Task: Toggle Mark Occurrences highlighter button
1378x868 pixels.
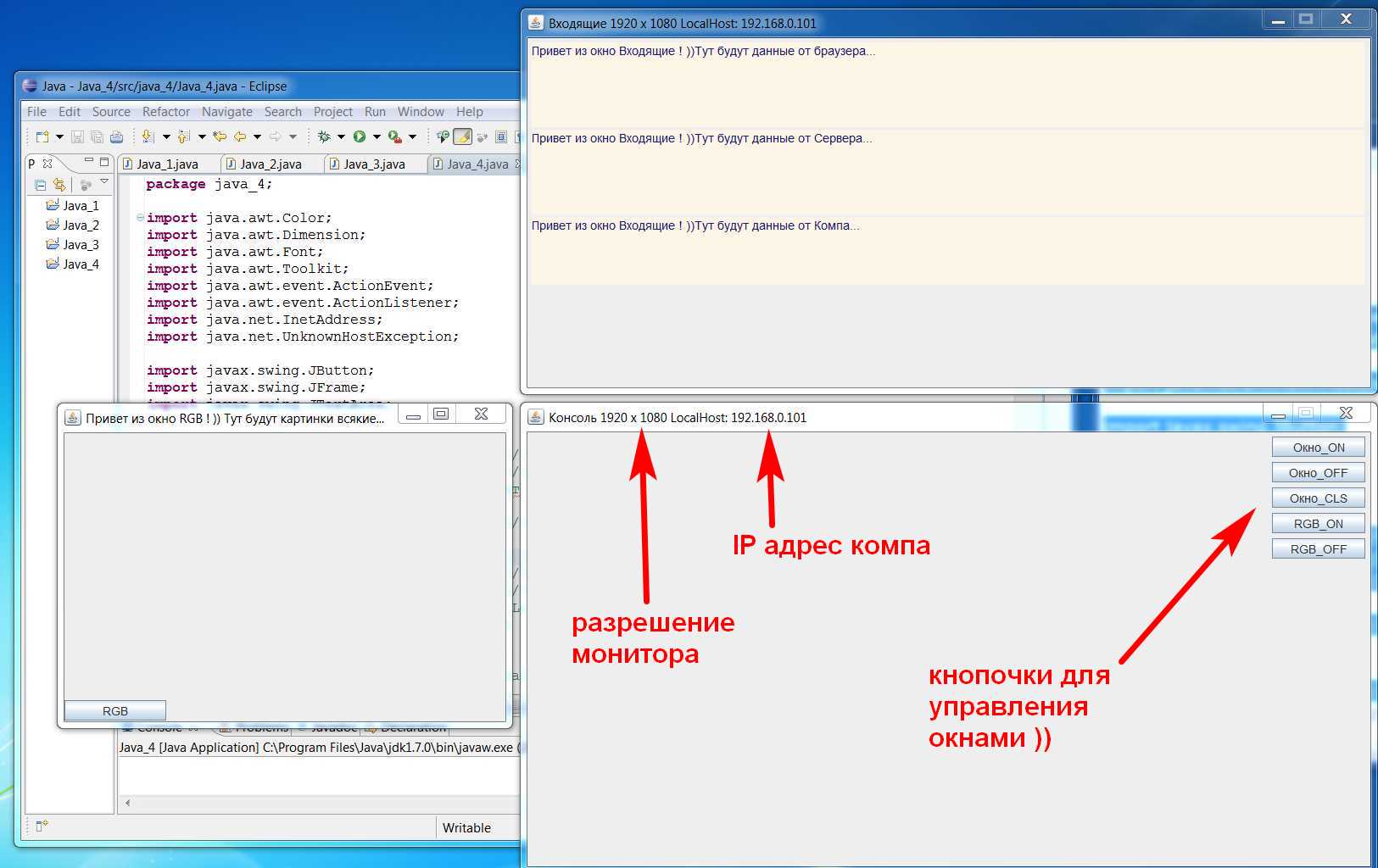Action: (462, 136)
